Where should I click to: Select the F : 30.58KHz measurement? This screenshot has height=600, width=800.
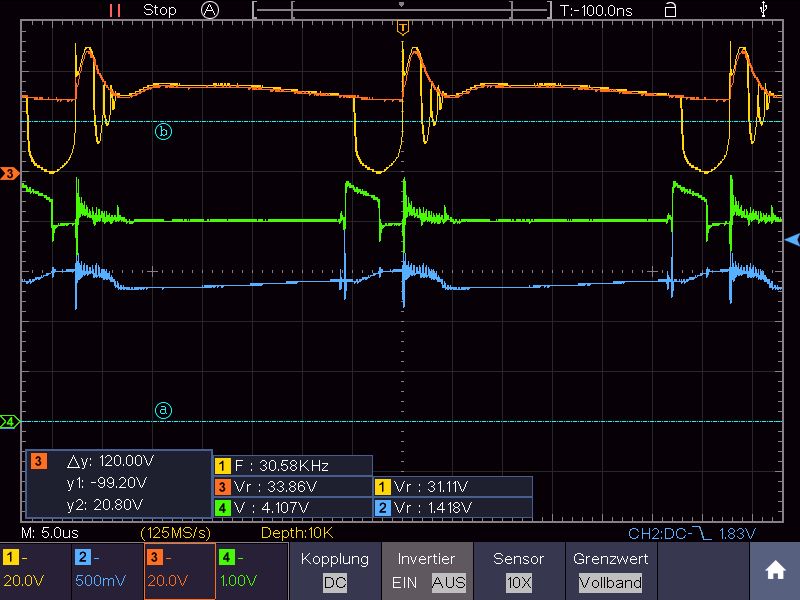click(293, 465)
